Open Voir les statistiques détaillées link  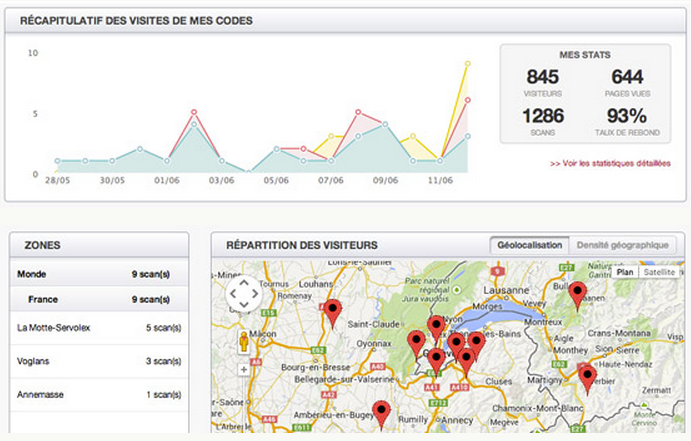point(610,163)
